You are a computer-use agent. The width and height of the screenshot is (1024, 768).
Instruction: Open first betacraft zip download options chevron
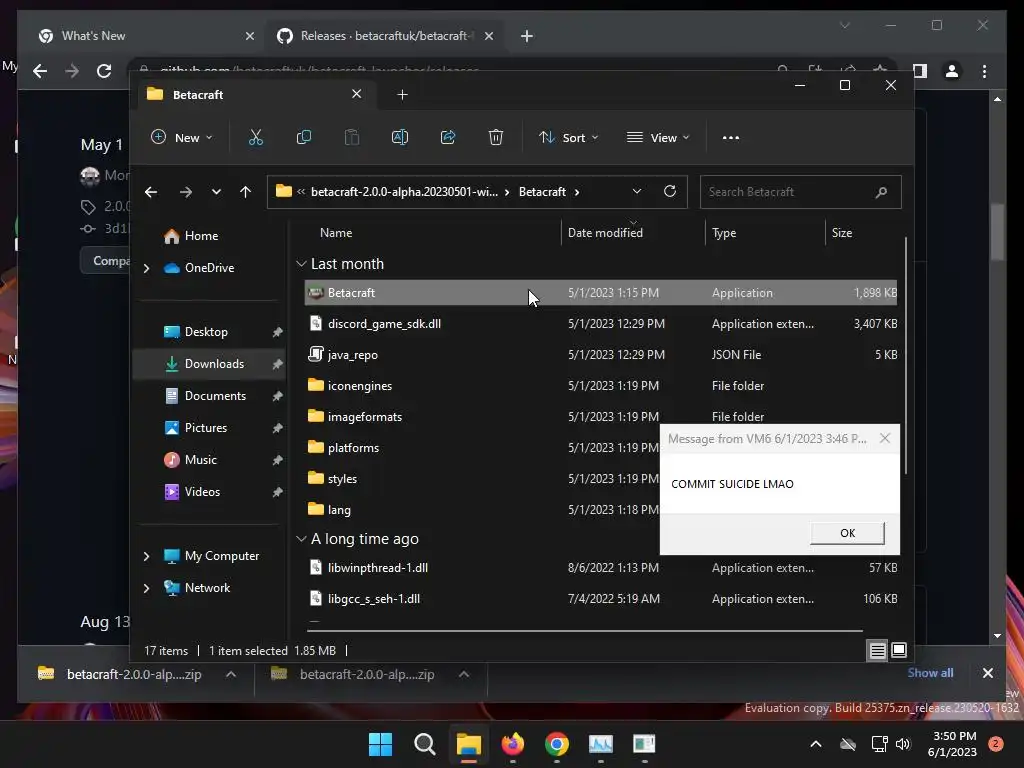click(x=231, y=675)
